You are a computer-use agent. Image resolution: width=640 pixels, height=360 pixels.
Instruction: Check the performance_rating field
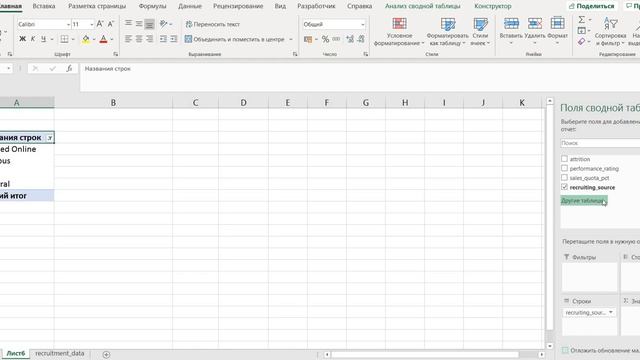[564, 168]
